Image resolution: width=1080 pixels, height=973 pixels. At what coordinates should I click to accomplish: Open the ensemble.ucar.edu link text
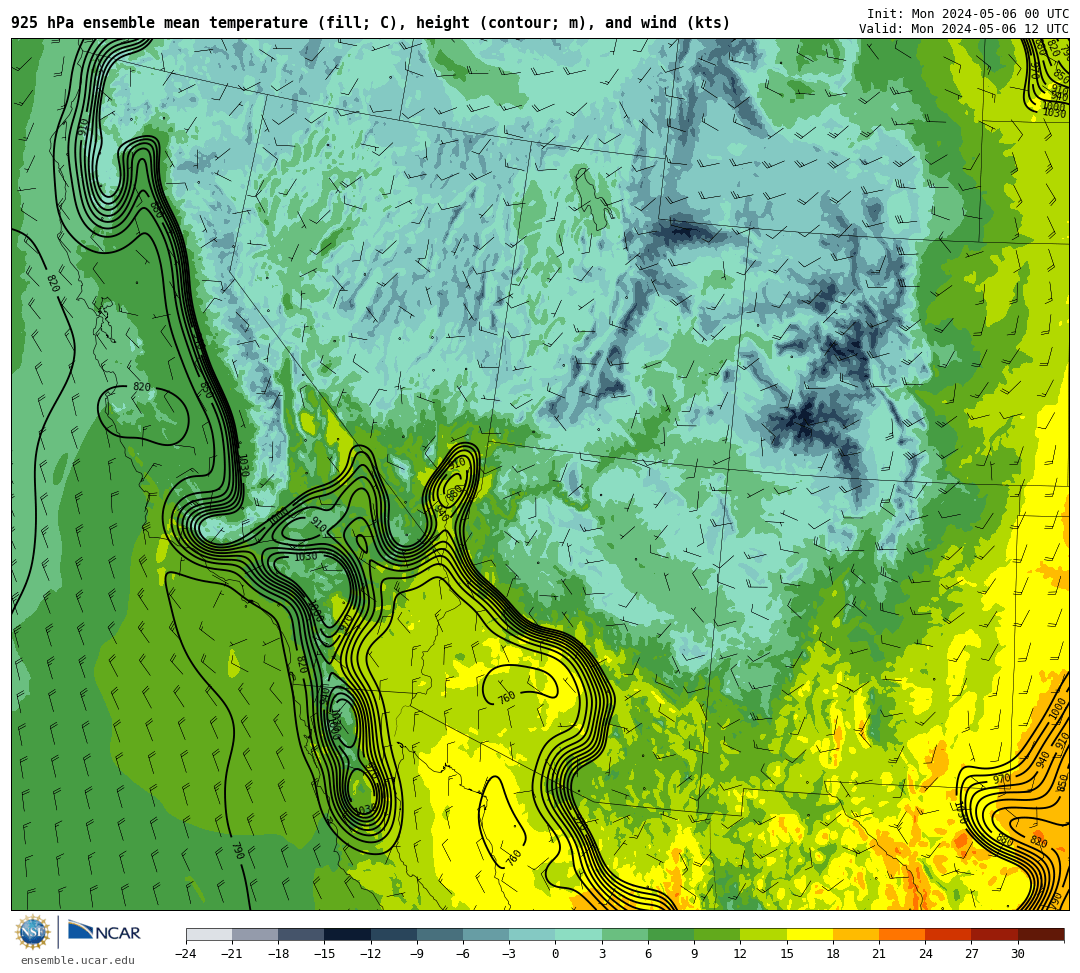pyautogui.click(x=78, y=960)
